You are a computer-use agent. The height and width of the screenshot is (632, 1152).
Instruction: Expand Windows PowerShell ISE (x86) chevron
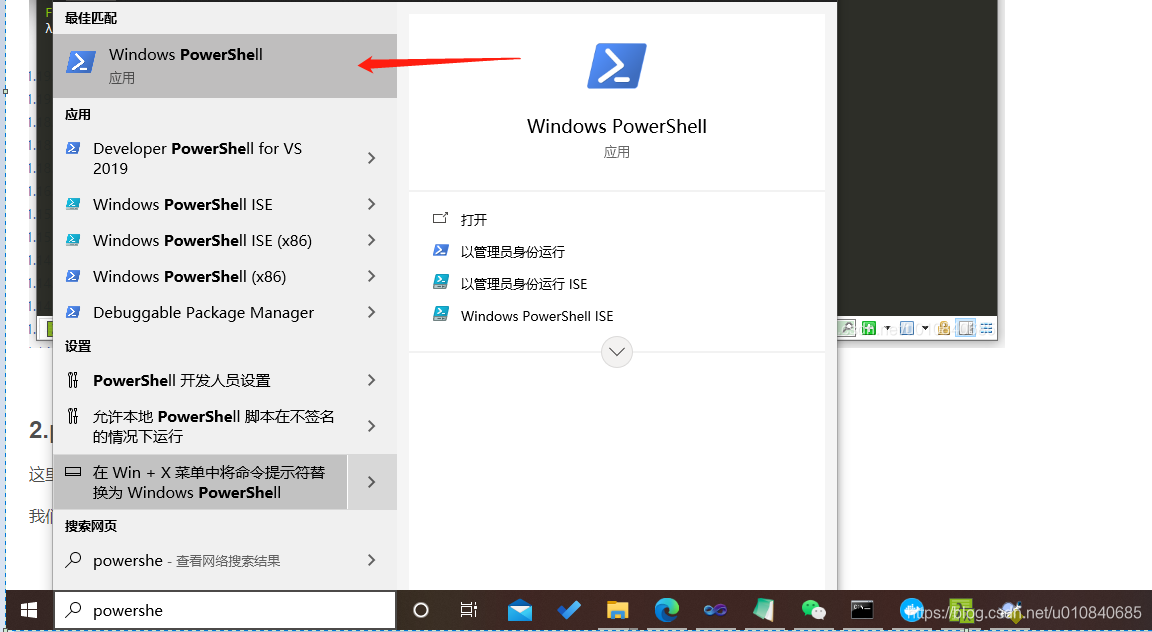point(372,240)
